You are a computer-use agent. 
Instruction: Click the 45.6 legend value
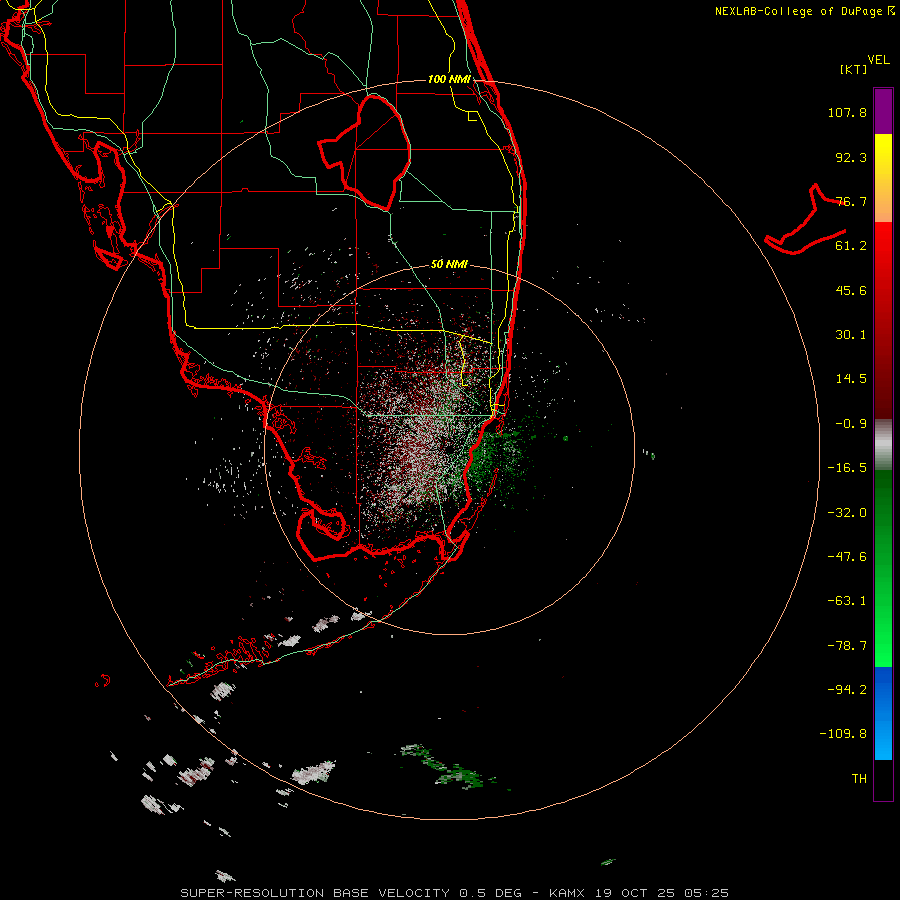pyautogui.click(x=851, y=290)
